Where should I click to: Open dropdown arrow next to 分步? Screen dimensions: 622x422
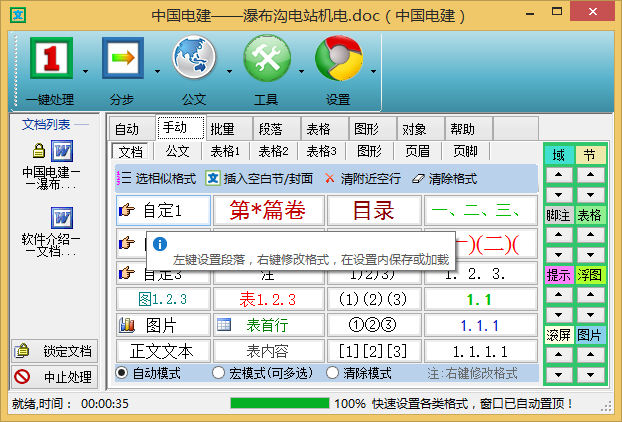(x=157, y=72)
